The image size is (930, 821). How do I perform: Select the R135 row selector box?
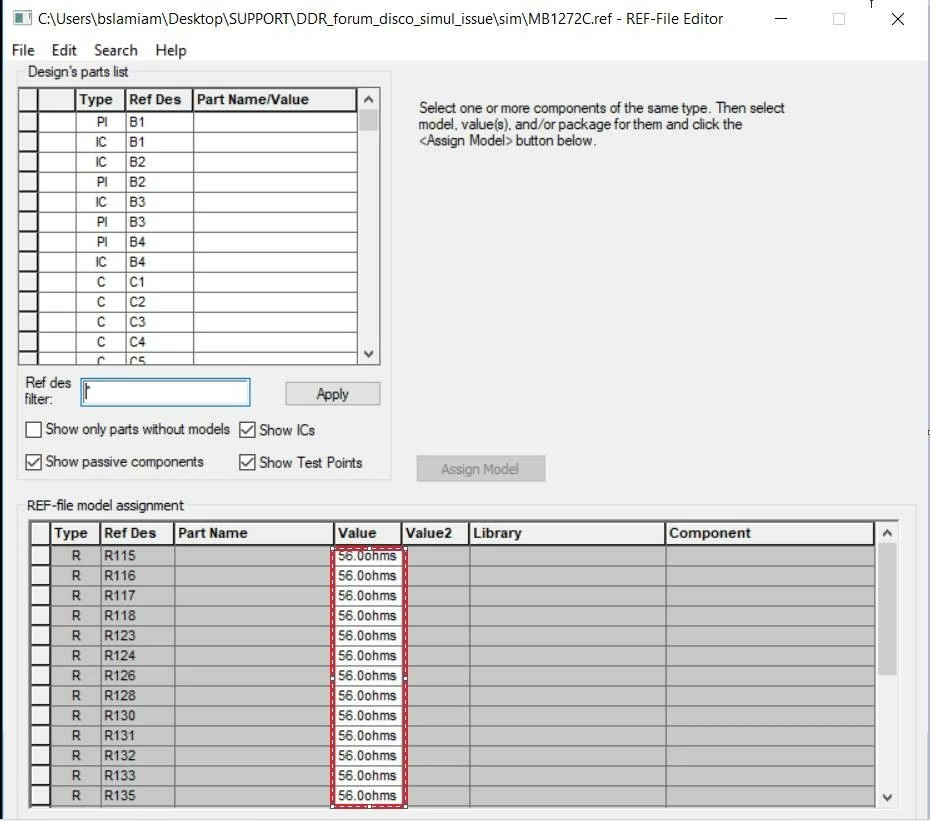[40, 795]
